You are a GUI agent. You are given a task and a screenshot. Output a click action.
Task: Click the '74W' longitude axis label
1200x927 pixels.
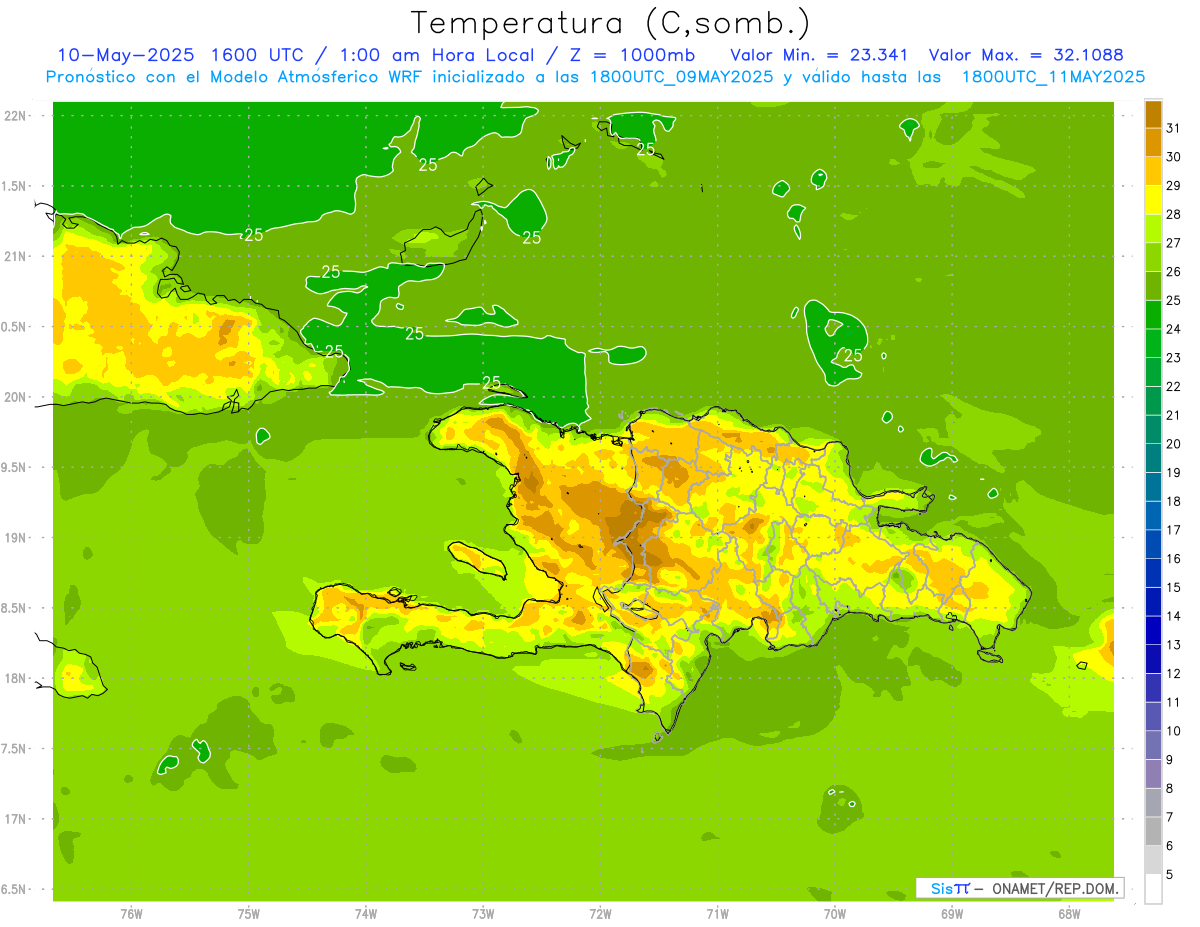(366, 914)
